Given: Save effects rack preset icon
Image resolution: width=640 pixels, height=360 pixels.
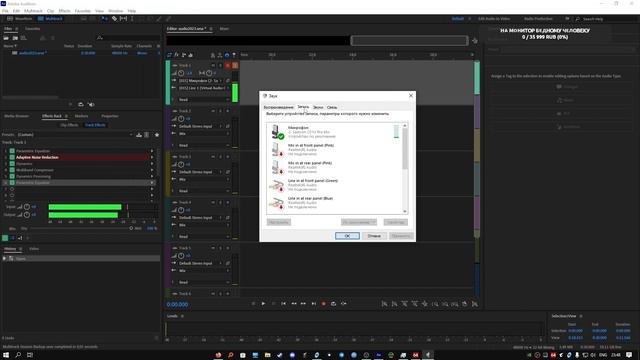Looking at the screenshot, I should (x=139, y=135).
